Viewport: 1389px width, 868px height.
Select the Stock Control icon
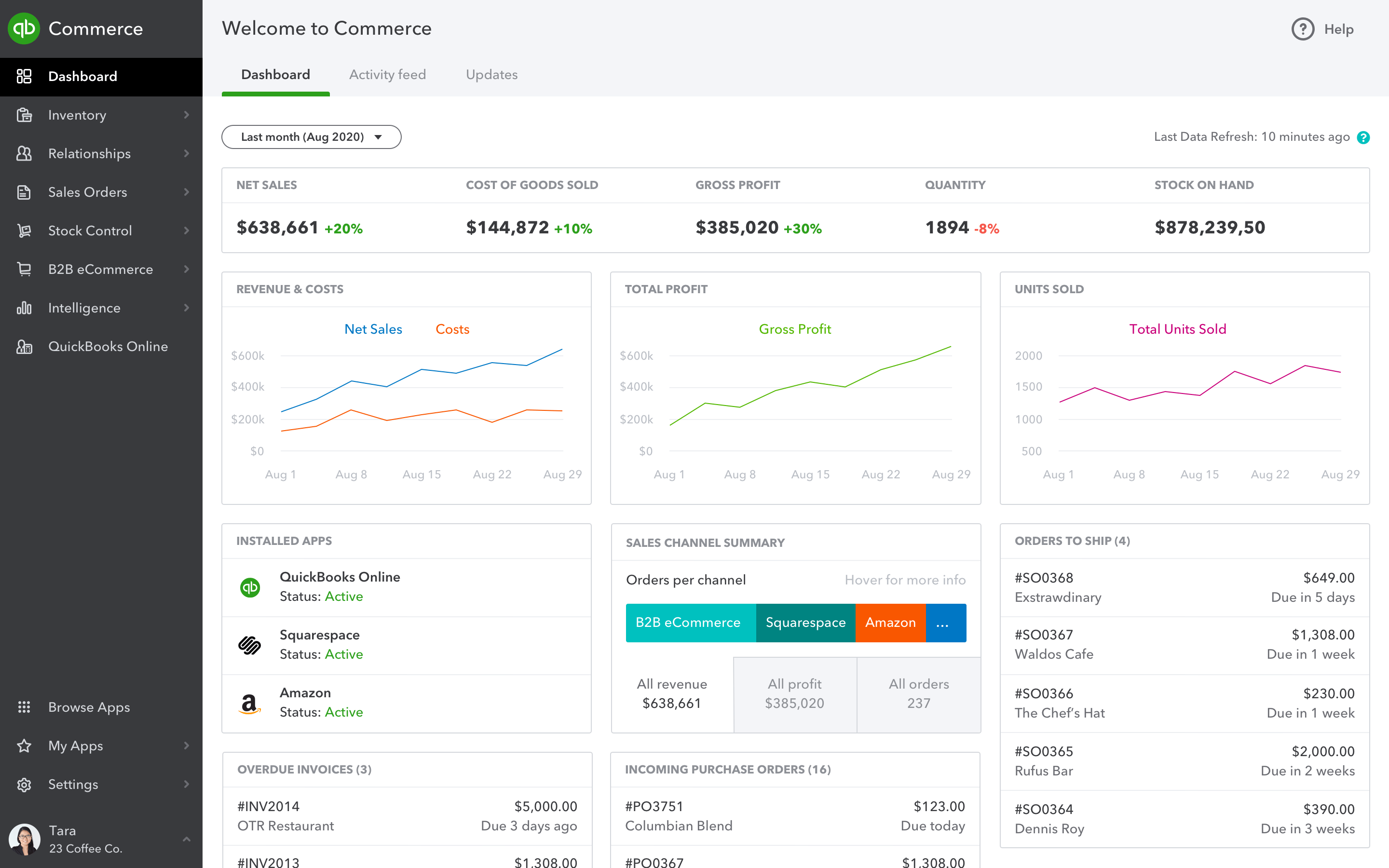pyautogui.click(x=25, y=230)
